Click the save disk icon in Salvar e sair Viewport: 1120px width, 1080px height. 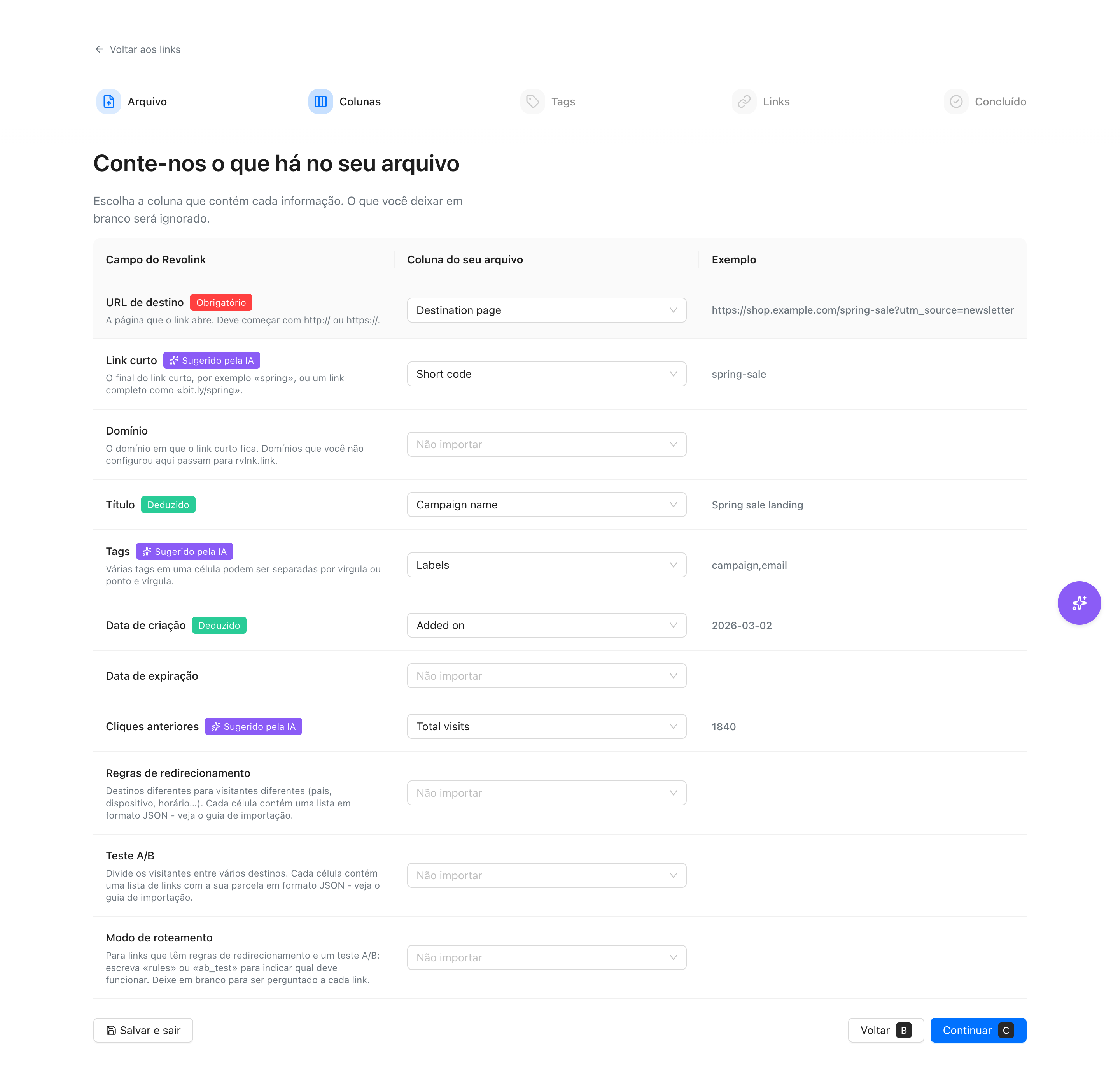(111, 1030)
